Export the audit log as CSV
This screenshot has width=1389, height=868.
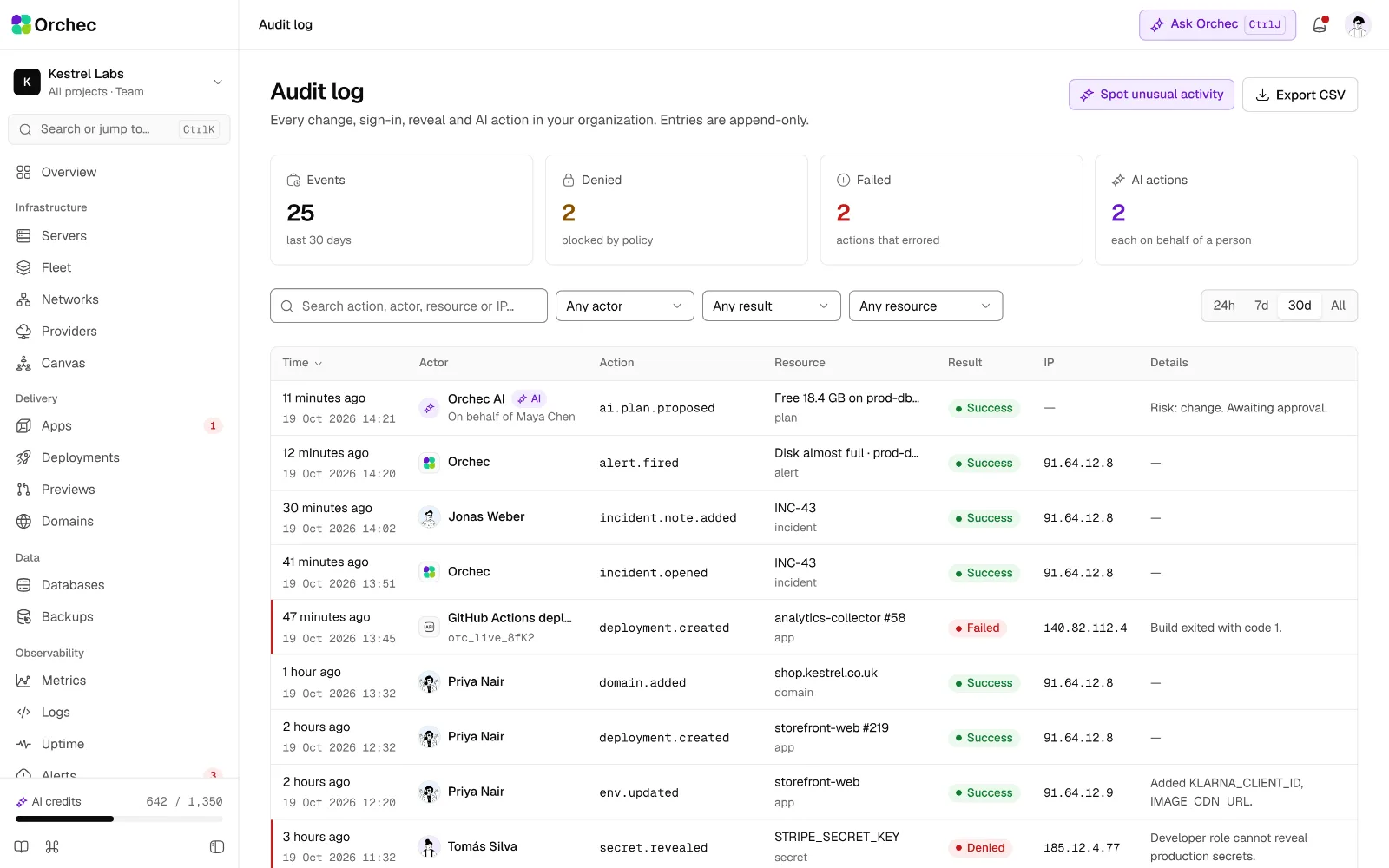click(x=1300, y=95)
